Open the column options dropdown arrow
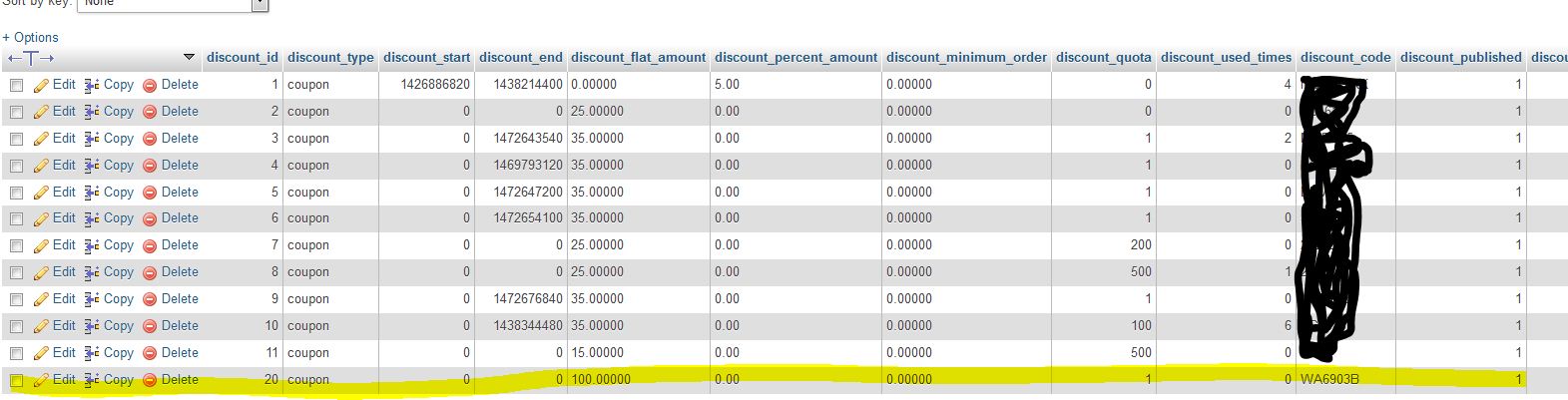 190,57
